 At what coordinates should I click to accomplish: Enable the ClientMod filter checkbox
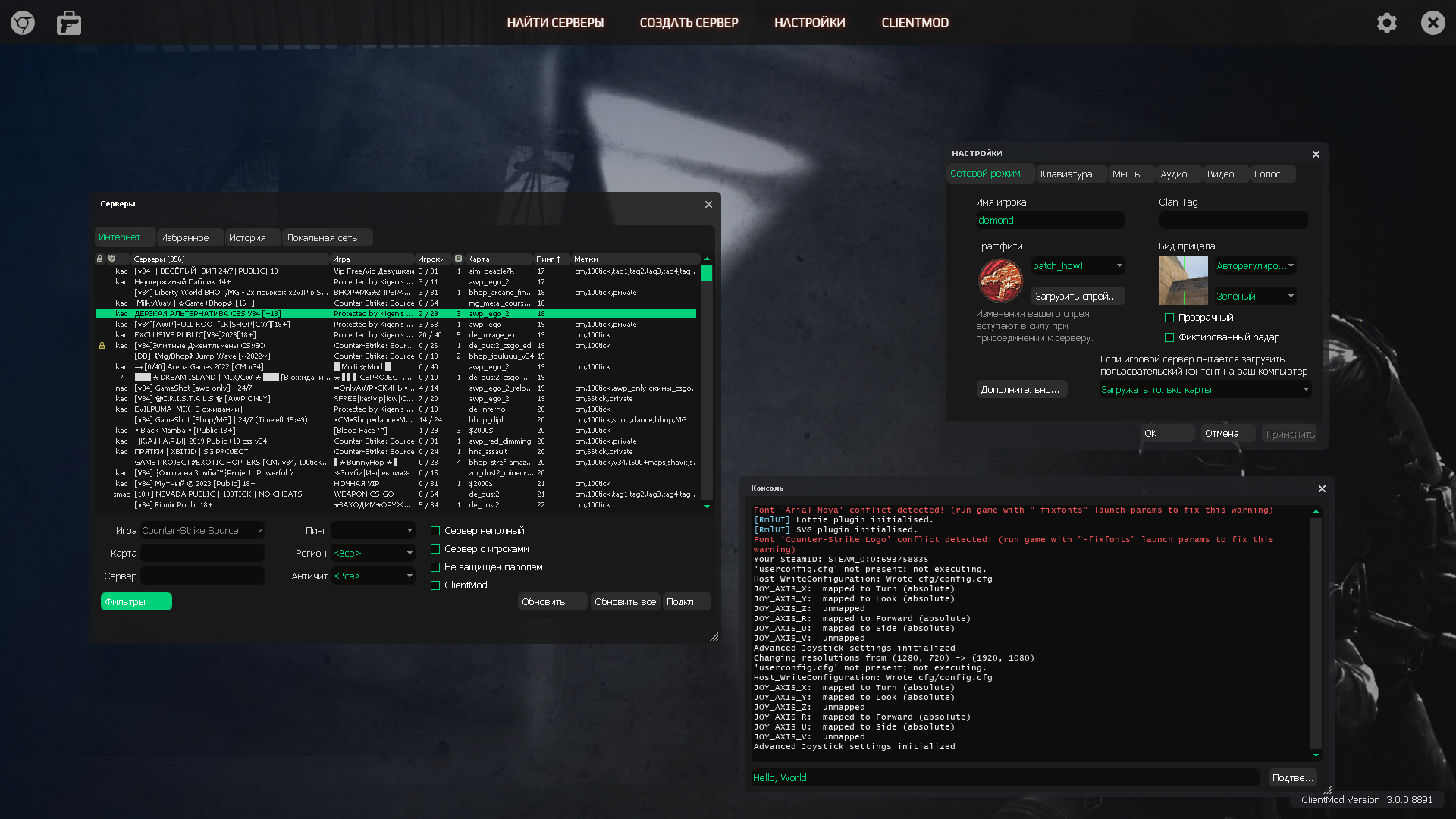(x=435, y=585)
